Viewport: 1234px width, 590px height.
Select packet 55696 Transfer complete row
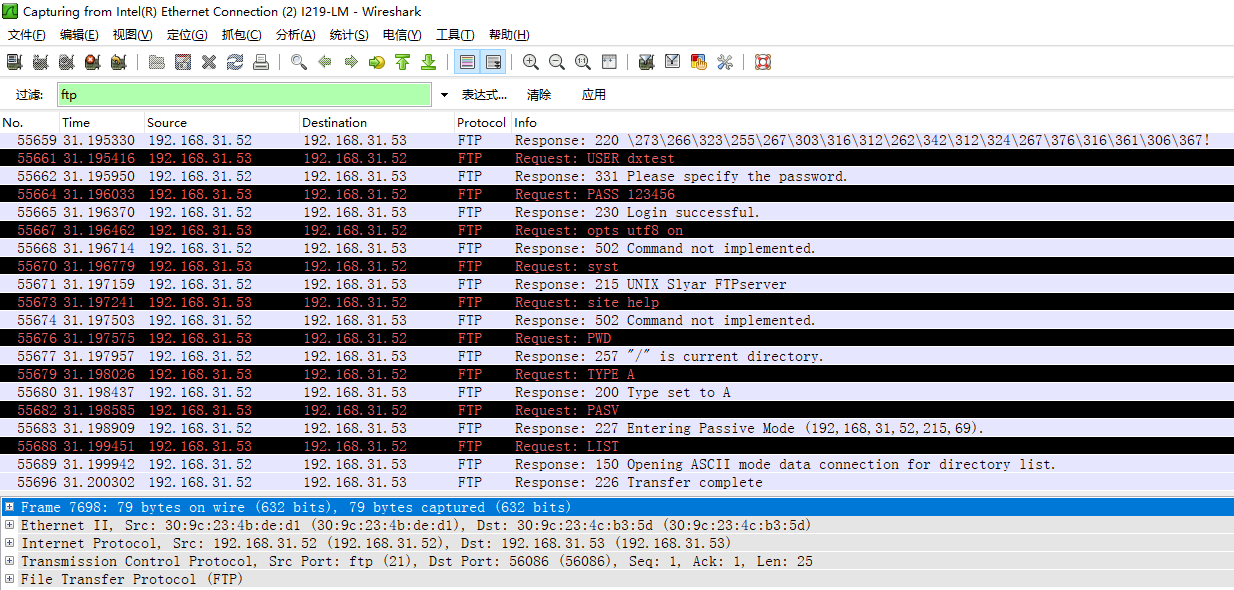coord(617,482)
